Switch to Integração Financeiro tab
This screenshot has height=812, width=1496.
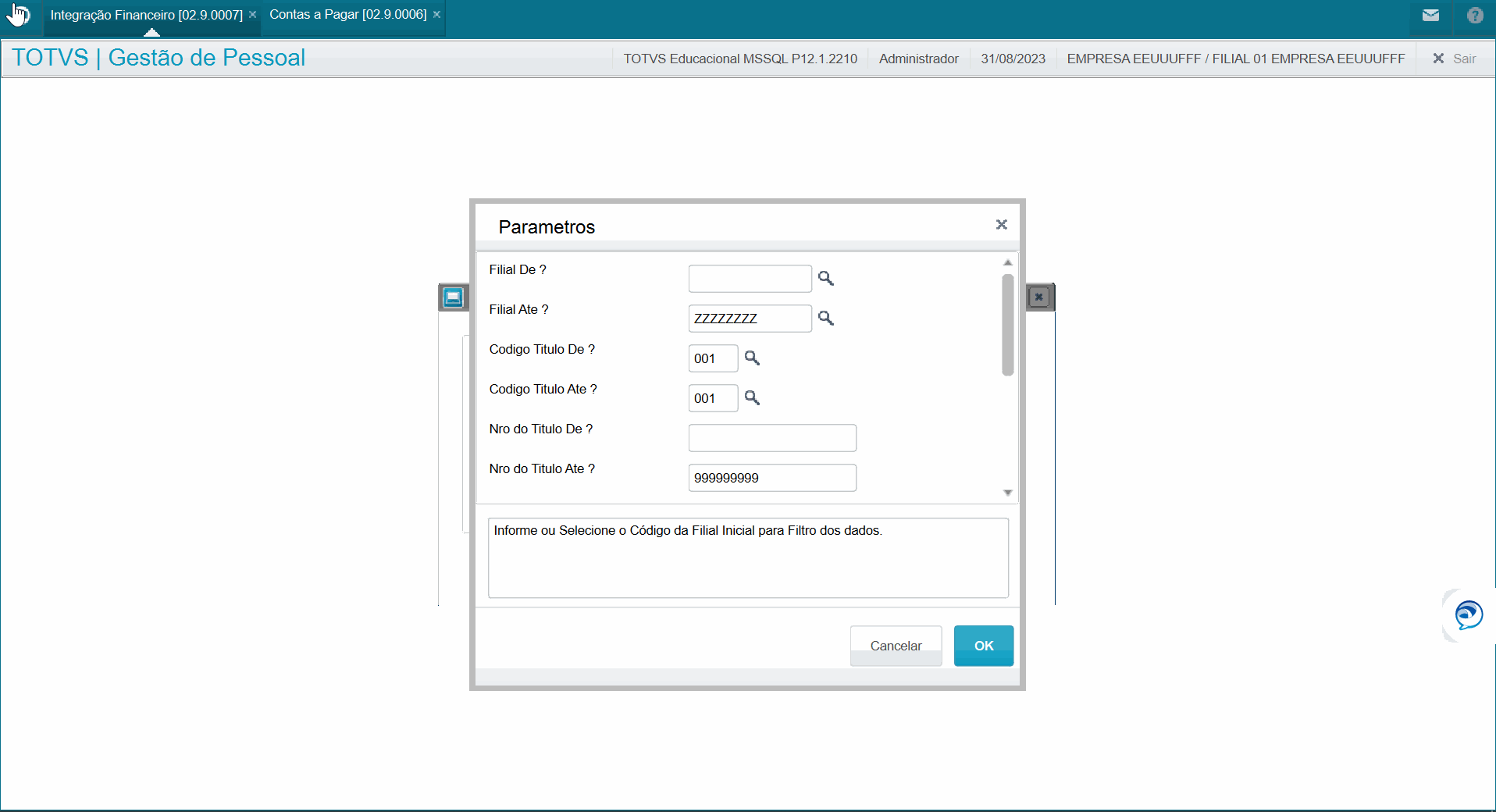(146, 15)
